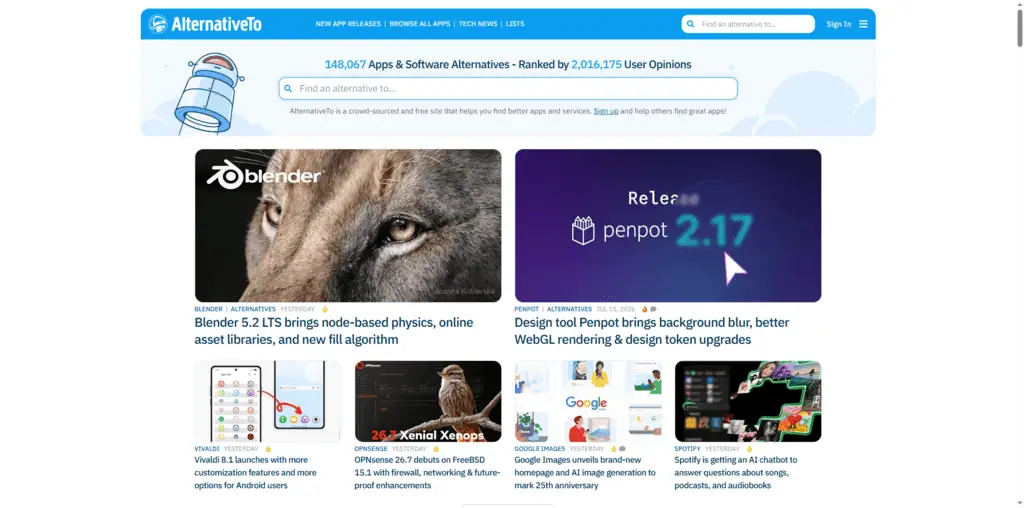Click the magnifier icon in main search field
The image size is (1024, 508).
[x=288, y=88]
